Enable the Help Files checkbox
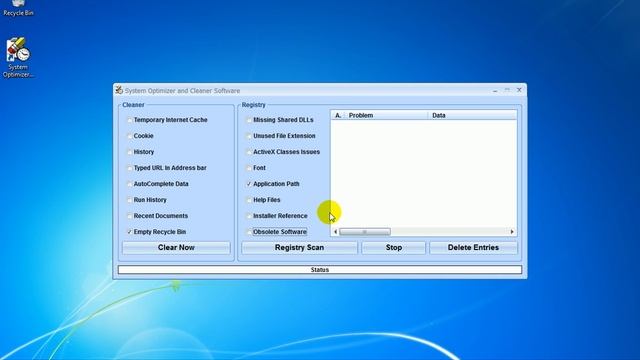Viewport: 640px width, 360px height. [x=249, y=200]
